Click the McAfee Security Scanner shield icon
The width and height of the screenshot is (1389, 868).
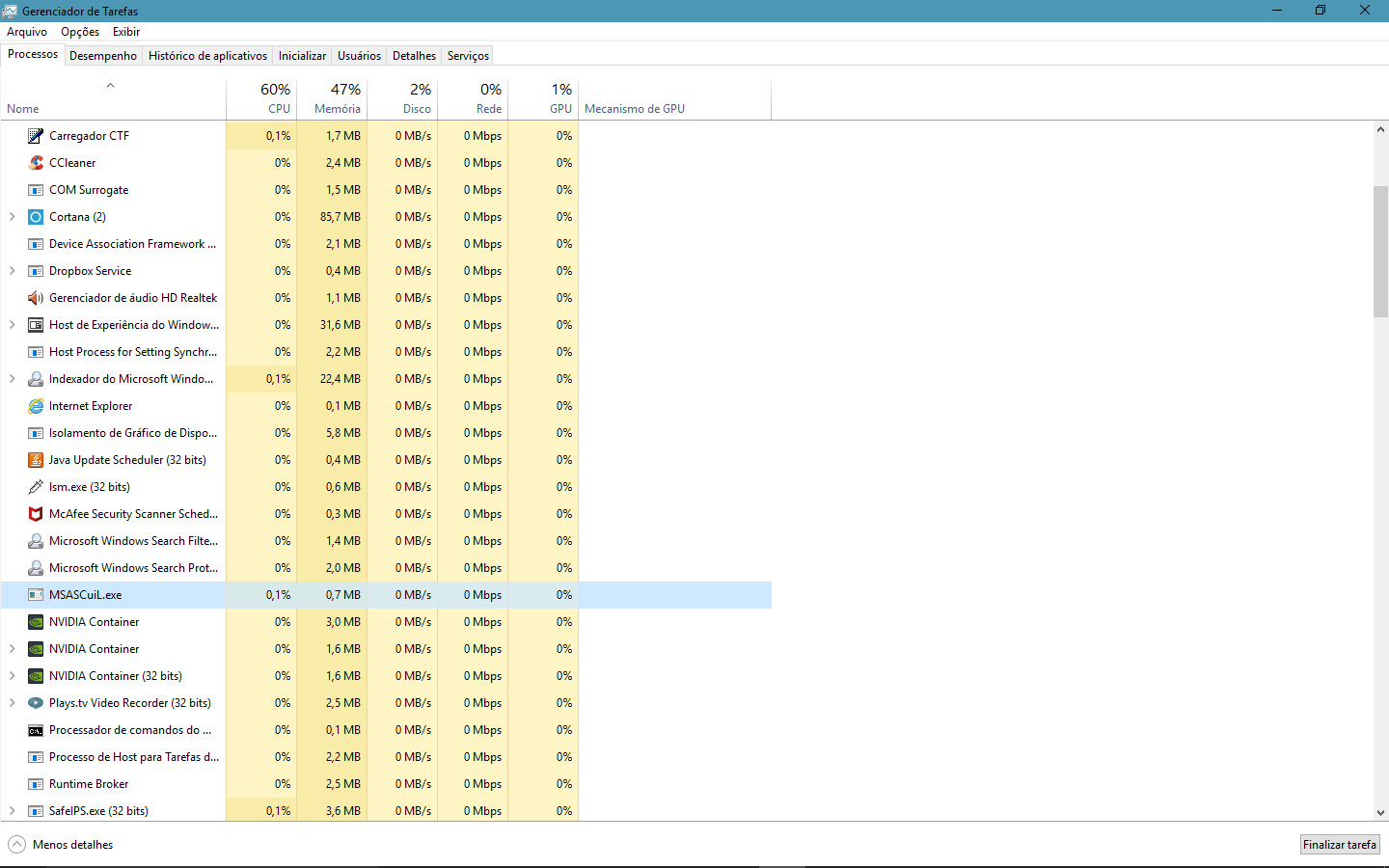pyautogui.click(x=36, y=514)
